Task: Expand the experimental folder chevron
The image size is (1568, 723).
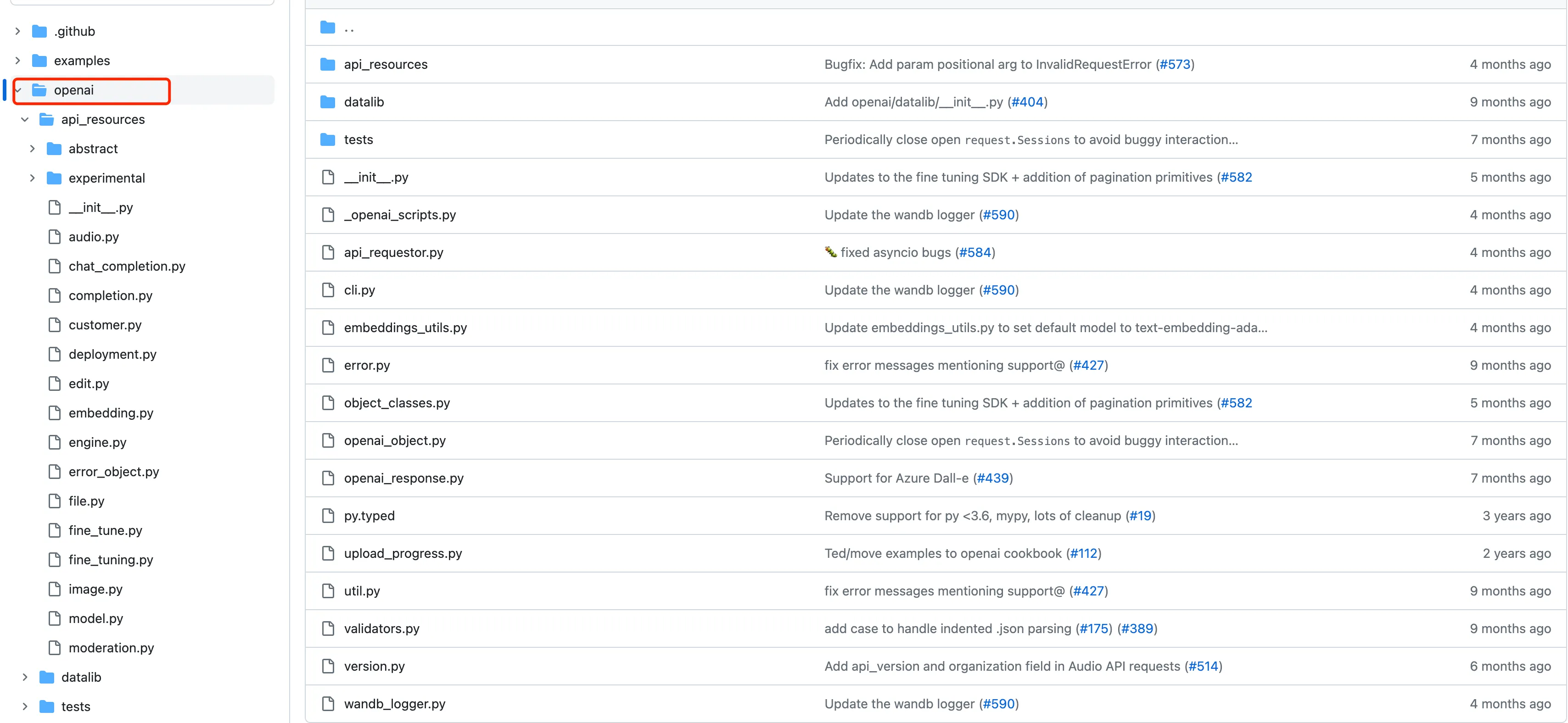Action: 32,178
